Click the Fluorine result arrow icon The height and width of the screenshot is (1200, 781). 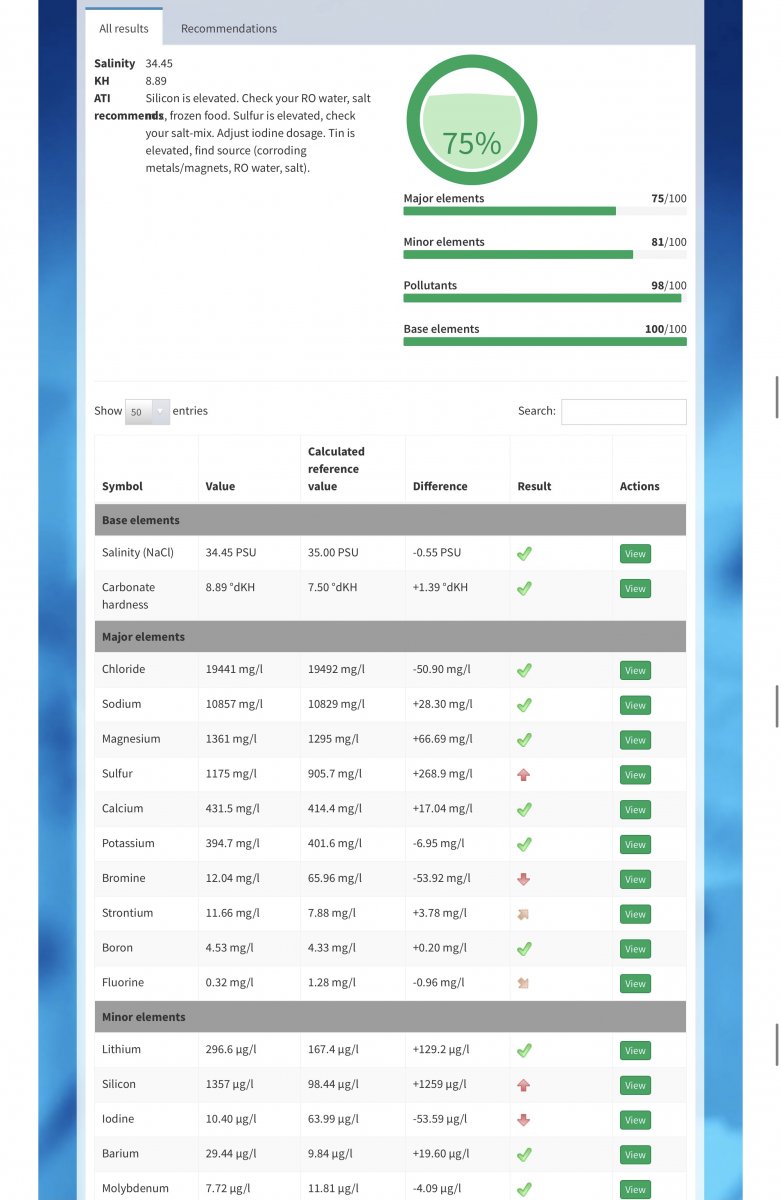point(524,983)
